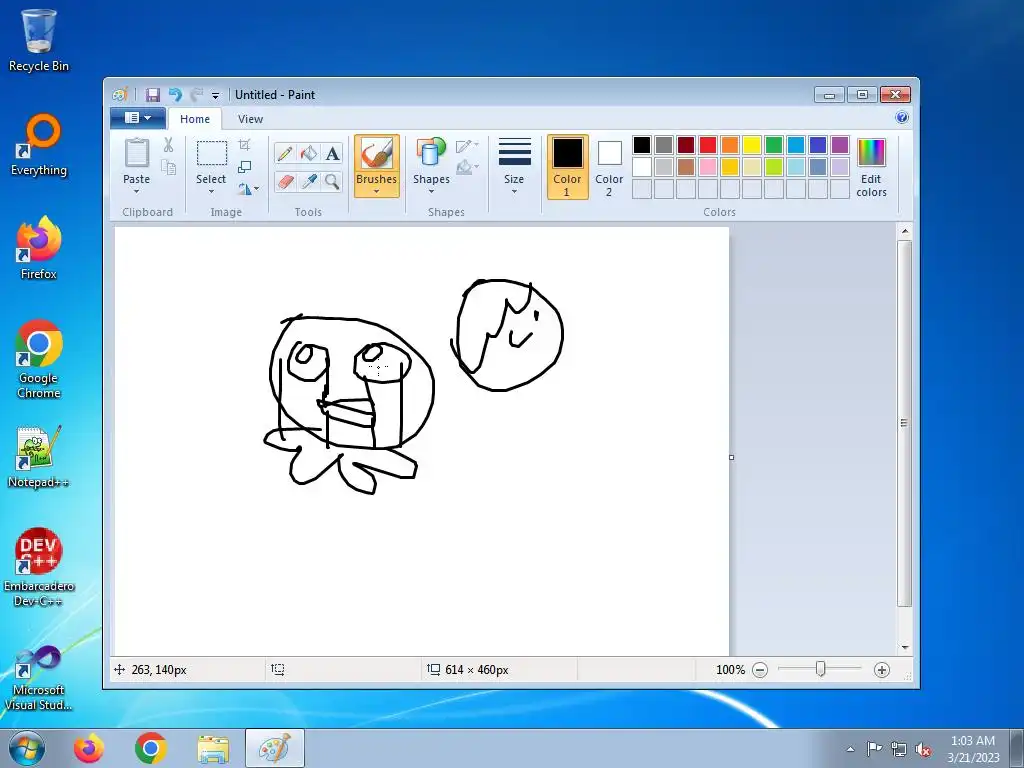Select the Pencil tool
1024x768 pixels.
click(x=285, y=153)
